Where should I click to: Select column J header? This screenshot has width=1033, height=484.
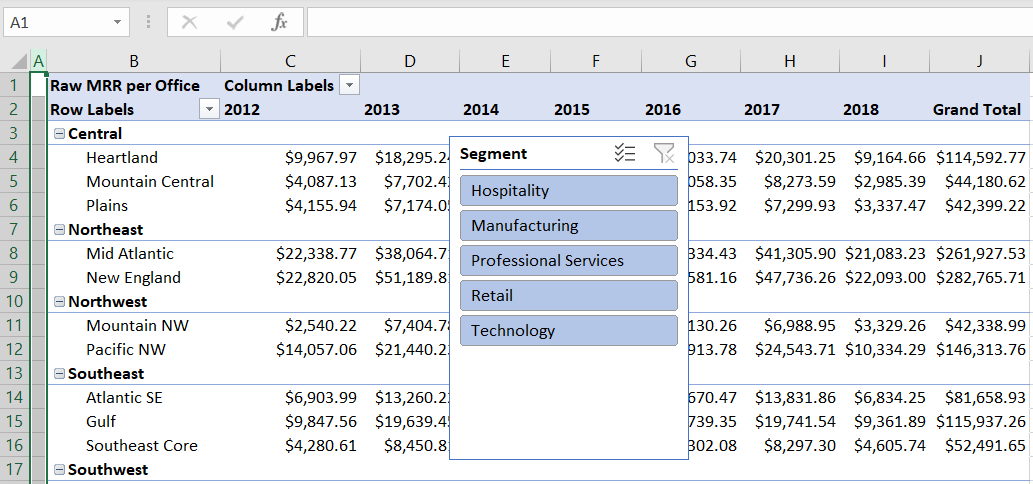tap(980, 61)
